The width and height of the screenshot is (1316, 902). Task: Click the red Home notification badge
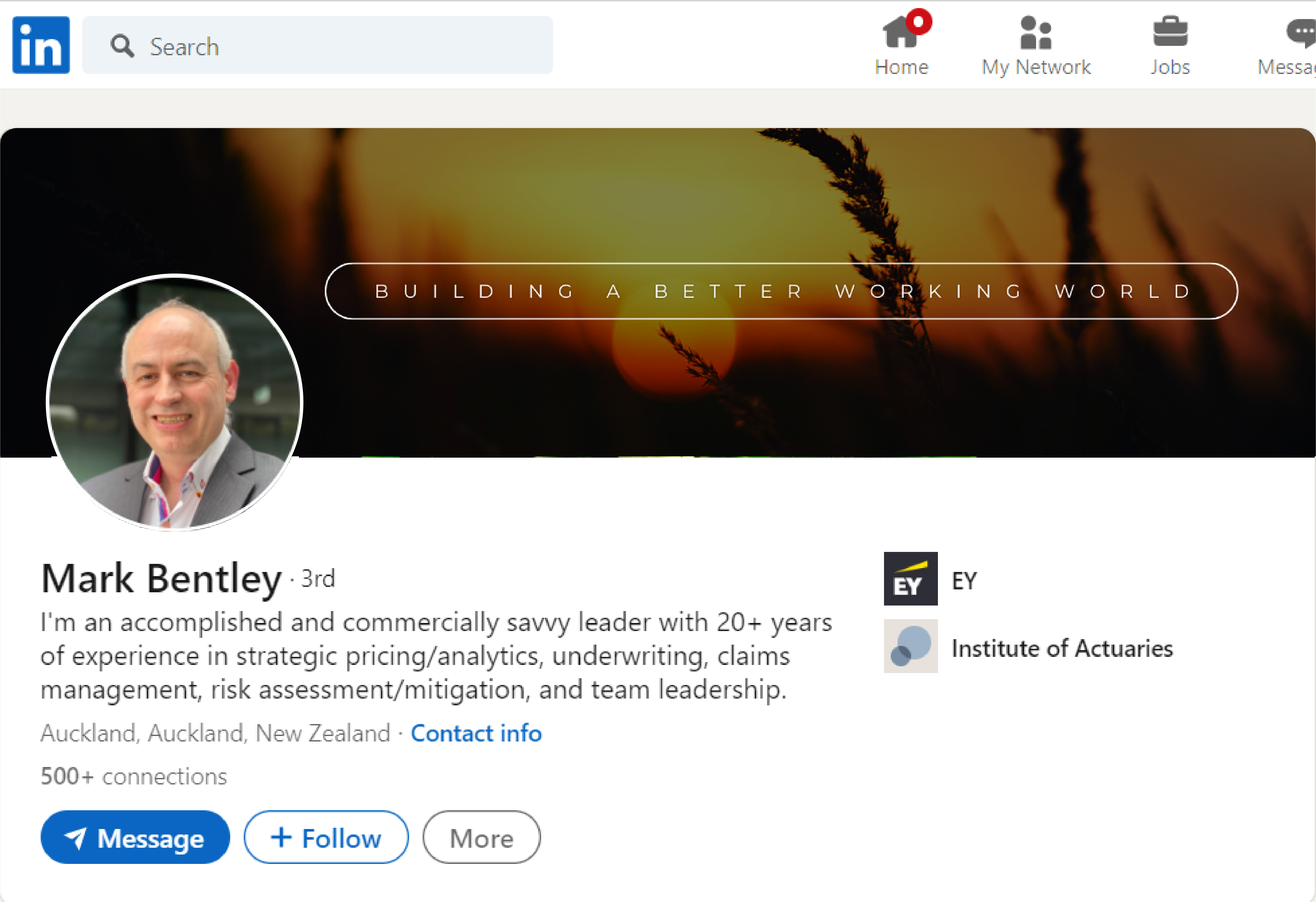click(919, 22)
